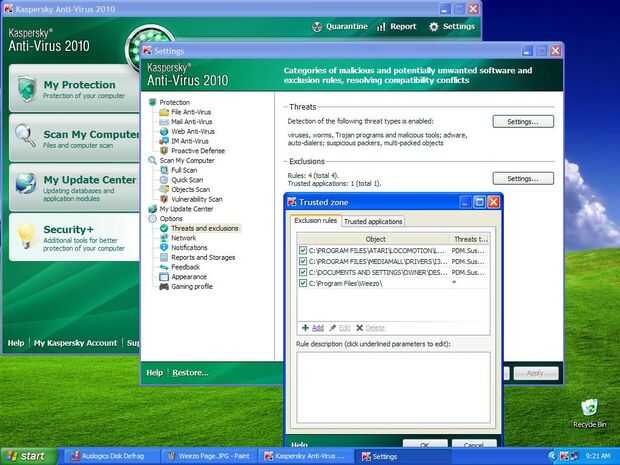Click inside Rule description box
620x465 pixels.
(x=393, y=388)
